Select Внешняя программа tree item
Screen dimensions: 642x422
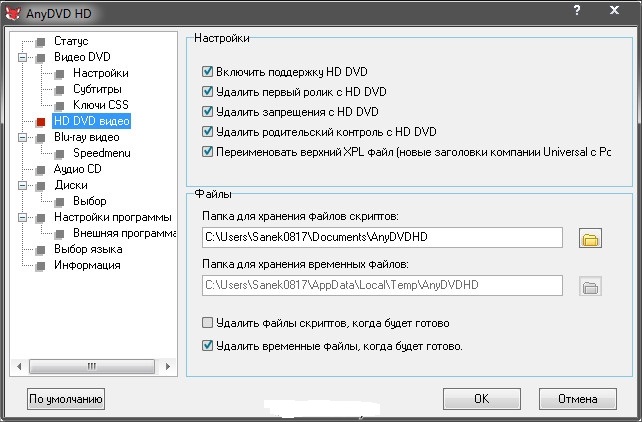point(124,233)
